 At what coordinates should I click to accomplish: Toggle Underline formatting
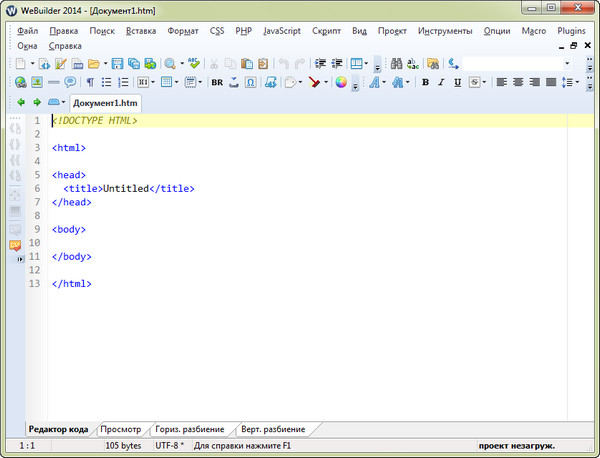[457, 82]
